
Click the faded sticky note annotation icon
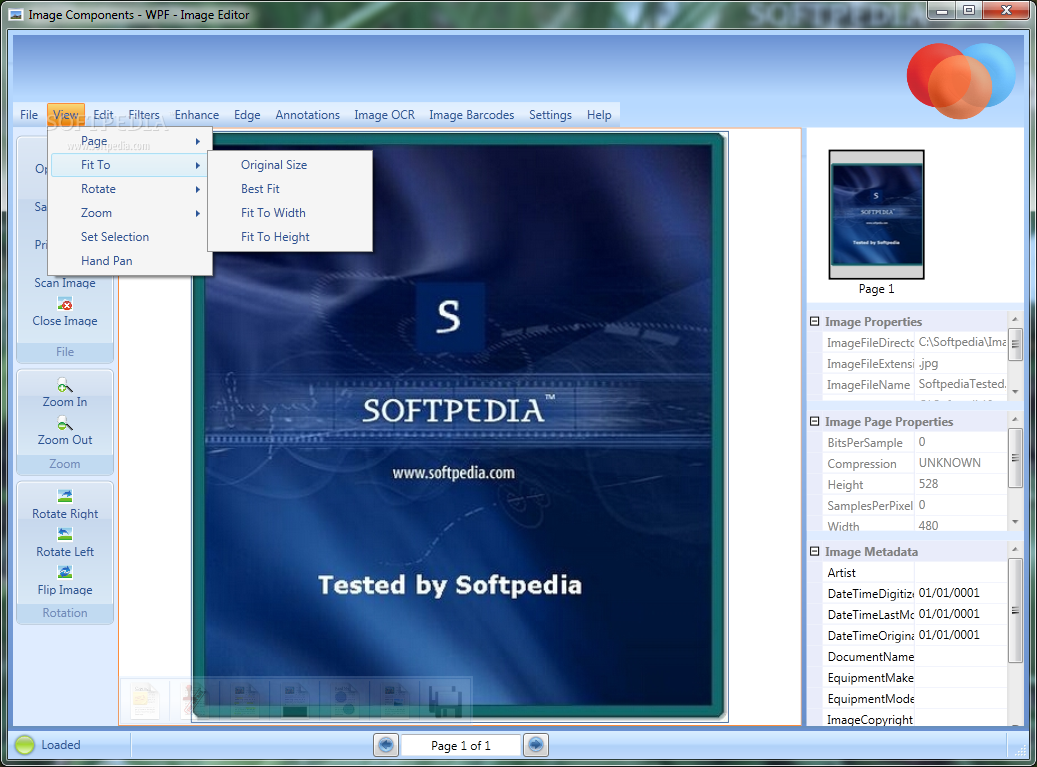pyautogui.click(x=145, y=700)
